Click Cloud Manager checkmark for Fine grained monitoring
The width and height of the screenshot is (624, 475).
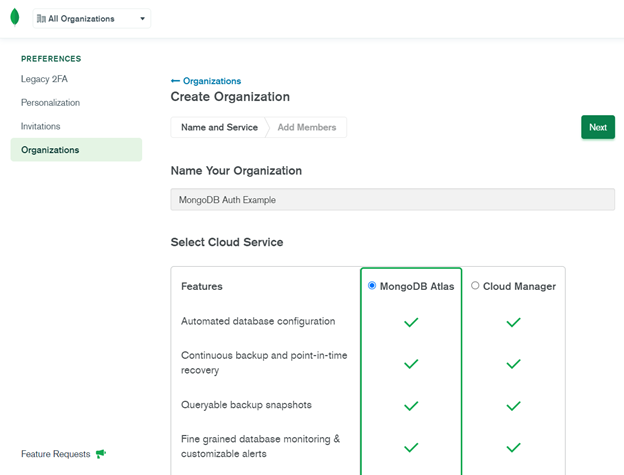[x=513, y=448]
